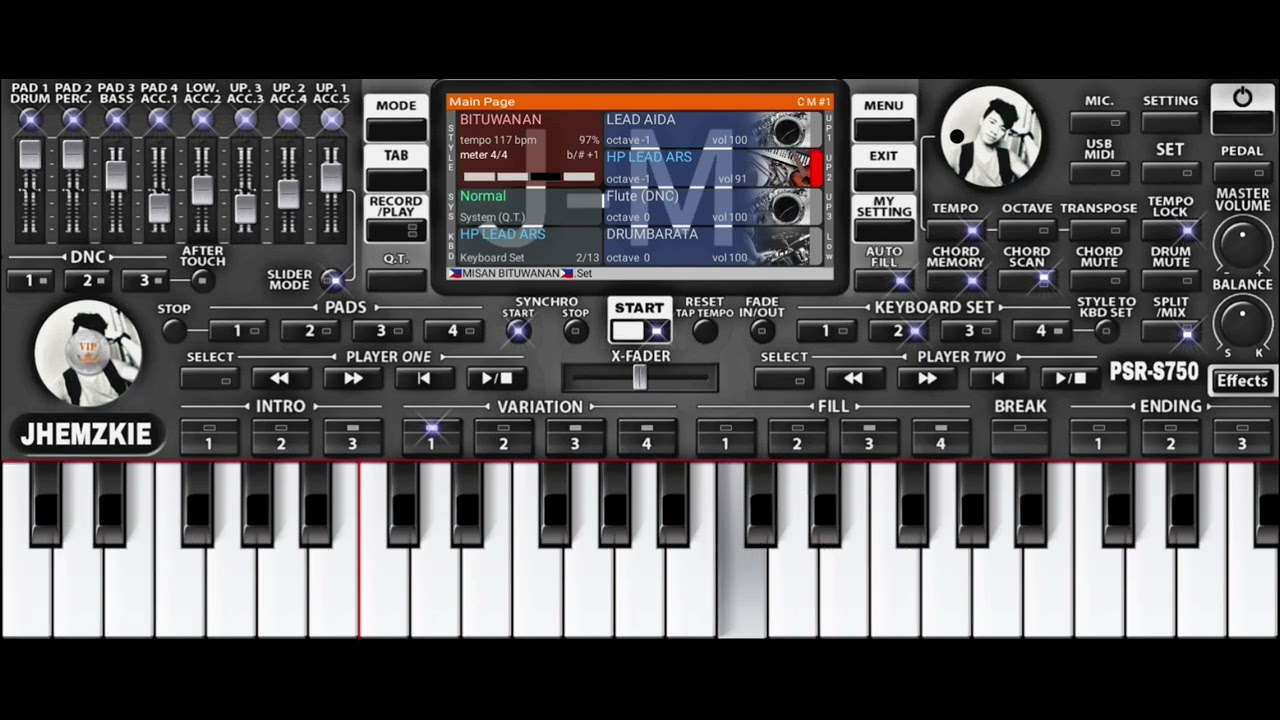The image size is (1280, 720).
Task: Play/stop Player Two
Action: (x=1070, y=379)
